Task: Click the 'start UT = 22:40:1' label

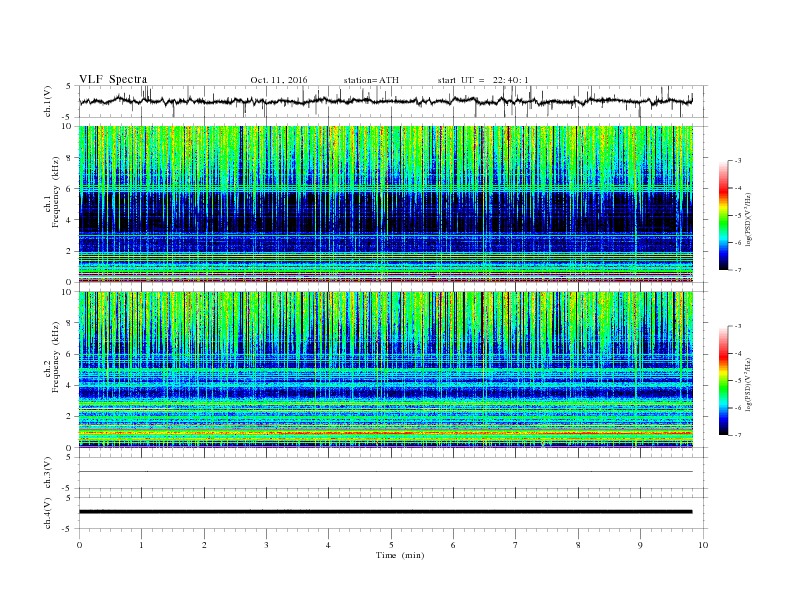Action: pos(483,80)
